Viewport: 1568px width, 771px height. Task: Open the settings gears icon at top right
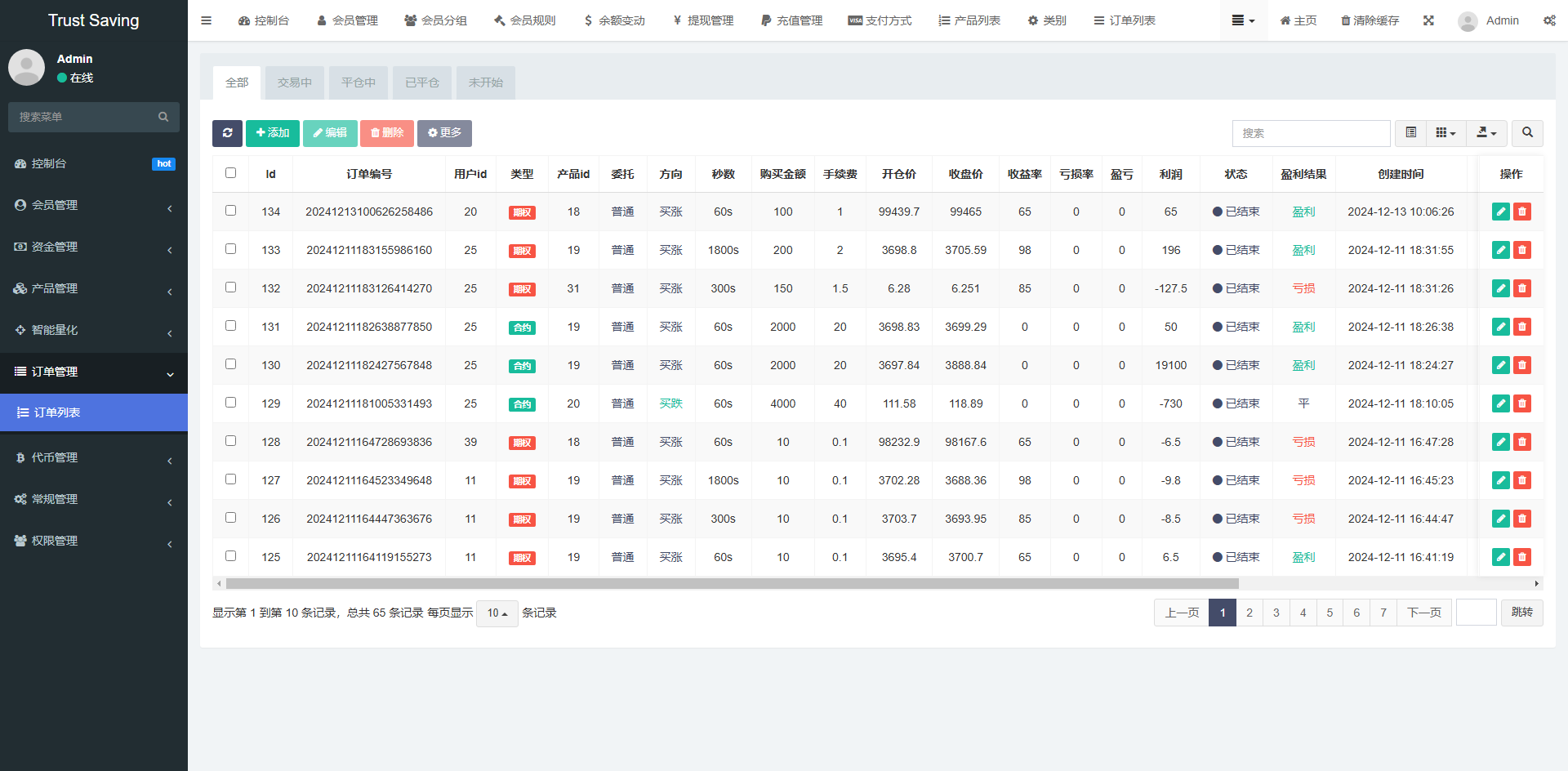[x=1549, y=20]
